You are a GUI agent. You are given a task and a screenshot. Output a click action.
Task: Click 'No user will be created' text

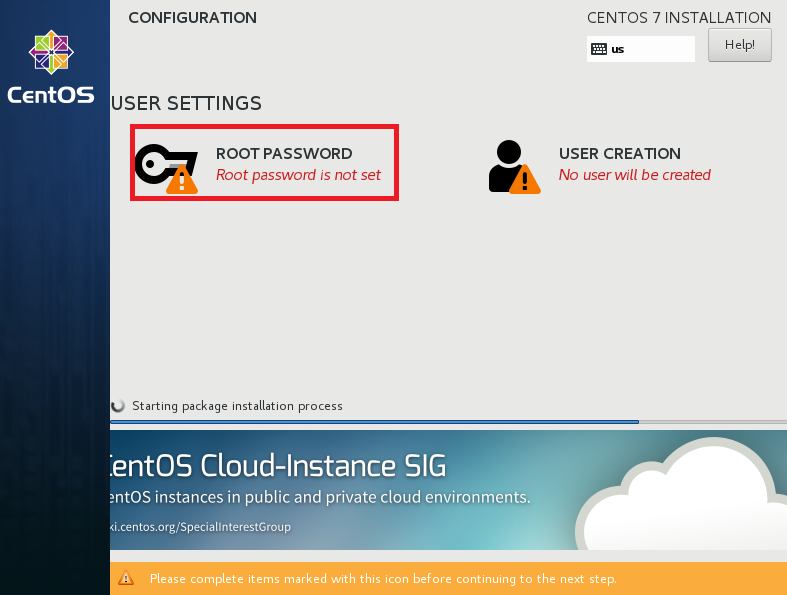click(634, 175)
